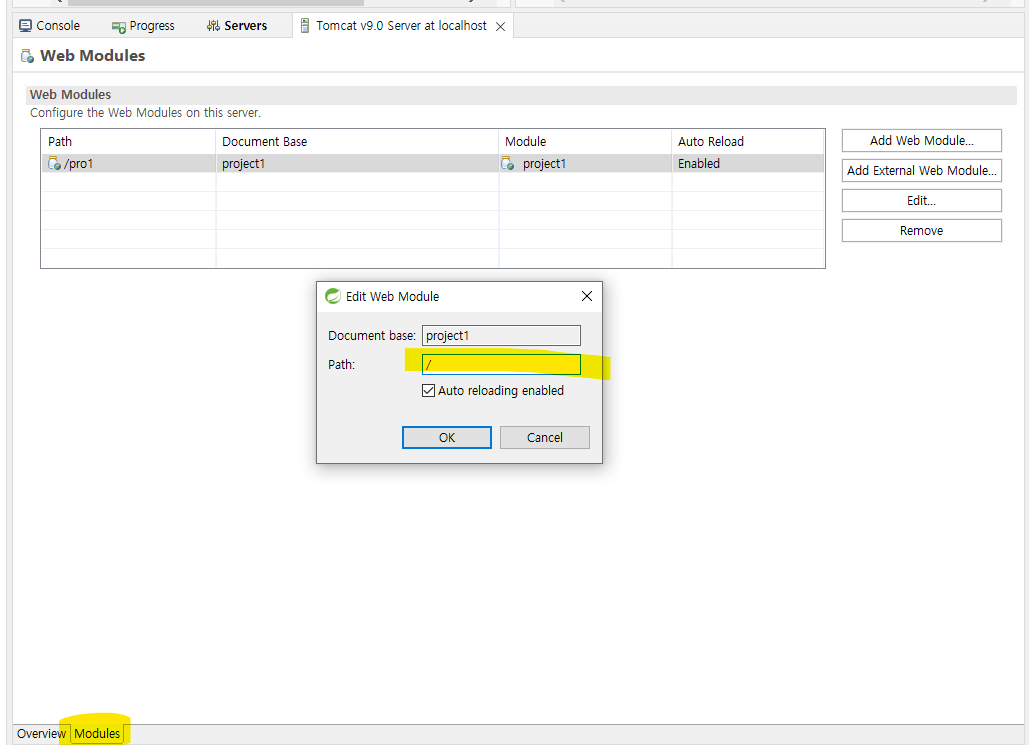Click the Spring leaf icon in Edit Web Module dialog

[x=333, y=296]
